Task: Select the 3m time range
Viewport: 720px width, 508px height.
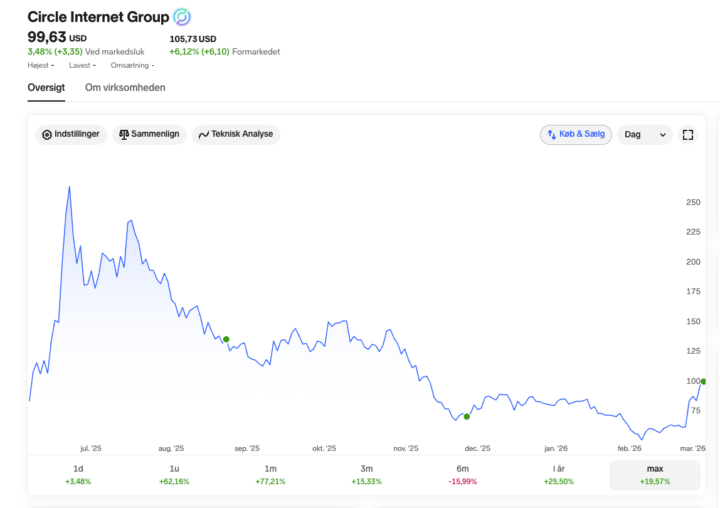Action: tap(366, 474)
